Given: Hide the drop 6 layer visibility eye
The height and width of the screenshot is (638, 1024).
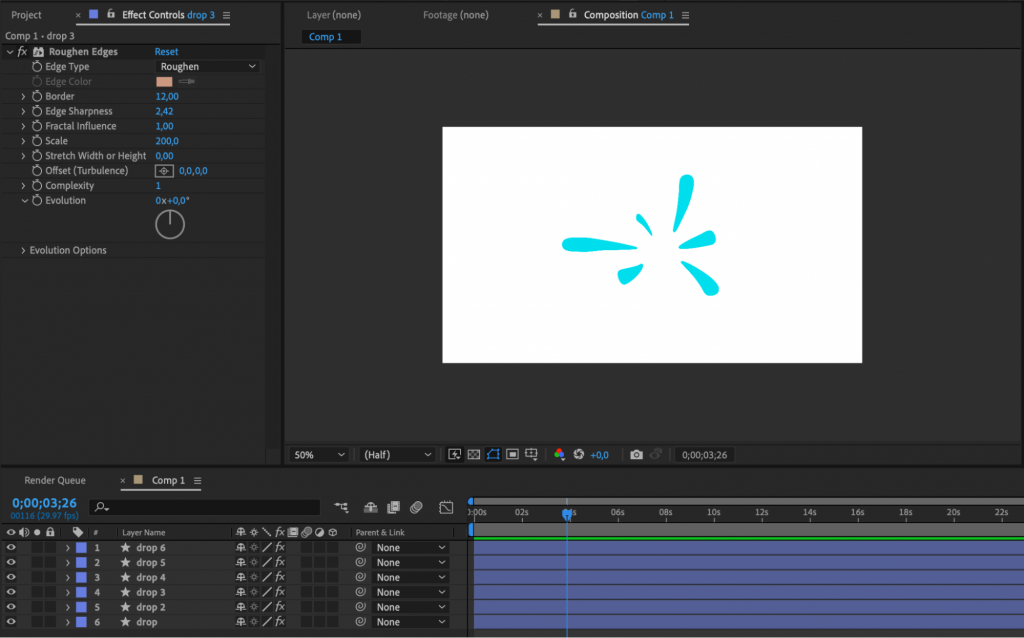Looking at the screenshot, I should point(10,547).
